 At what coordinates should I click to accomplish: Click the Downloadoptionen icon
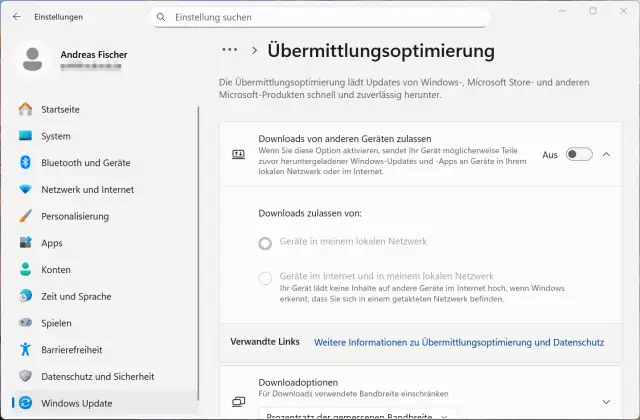point(238,402)
